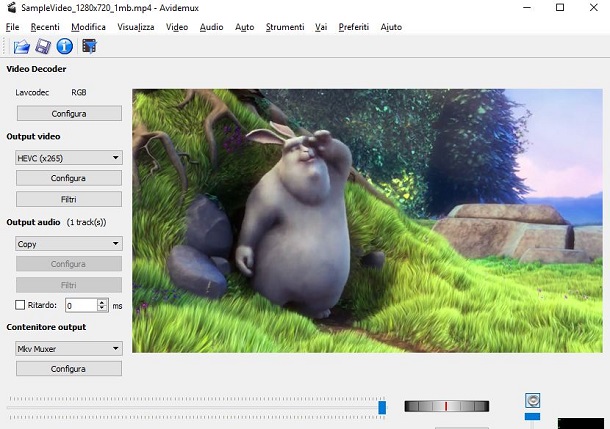Open the Mkv Muxer container dropdown
This screenshot has width=610, height=429.
[x=69, y=348]
